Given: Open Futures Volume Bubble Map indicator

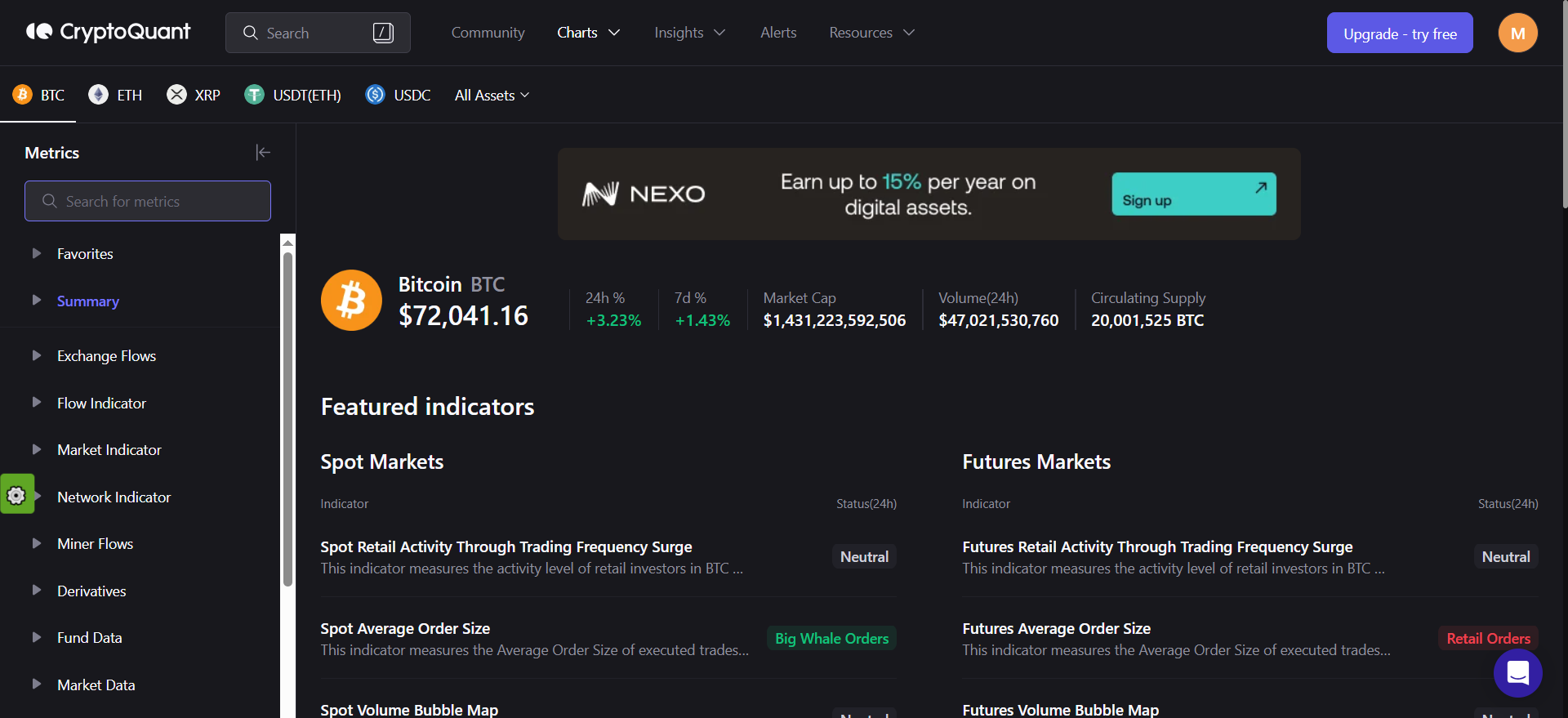Looking at the screenshot, I should coord(1060,709).
